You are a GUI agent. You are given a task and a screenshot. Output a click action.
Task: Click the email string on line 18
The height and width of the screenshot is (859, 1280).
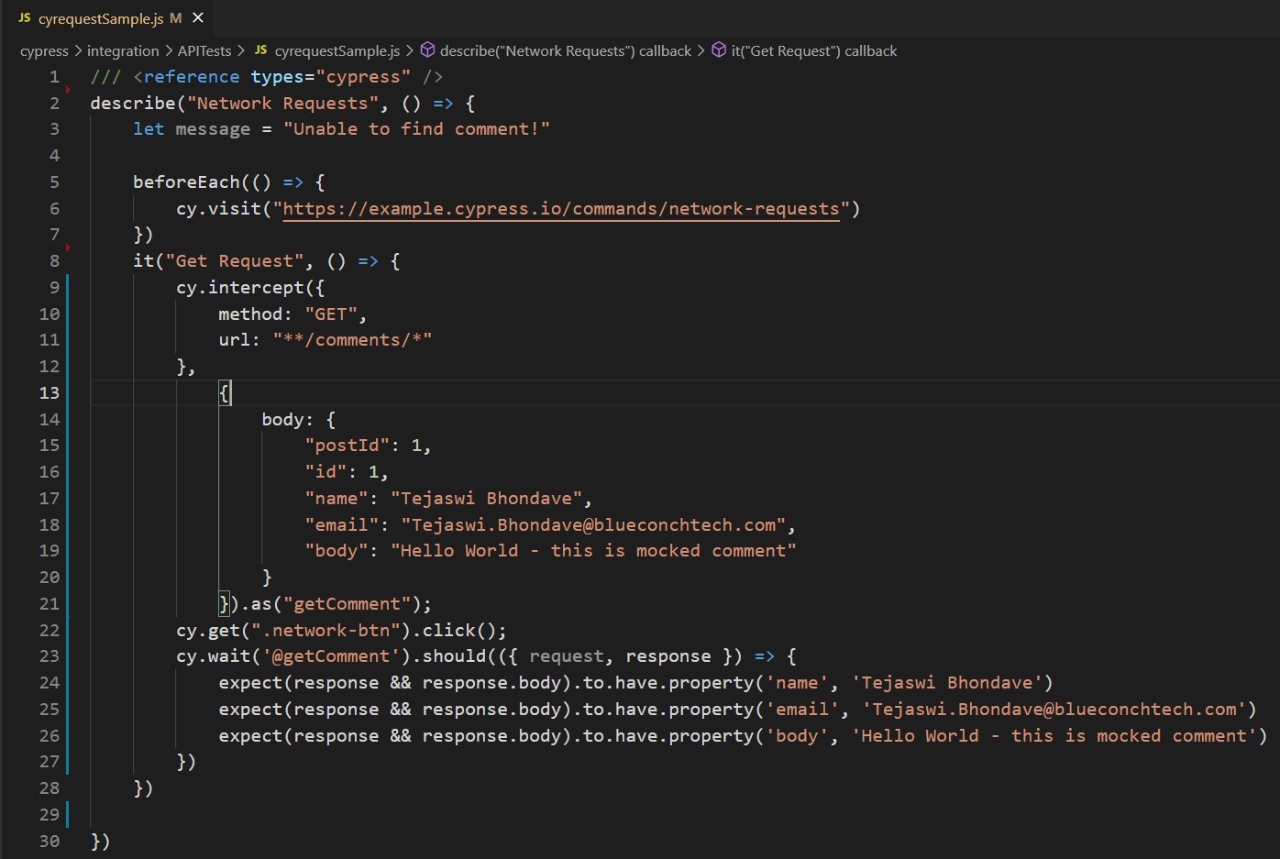[593, 525]
